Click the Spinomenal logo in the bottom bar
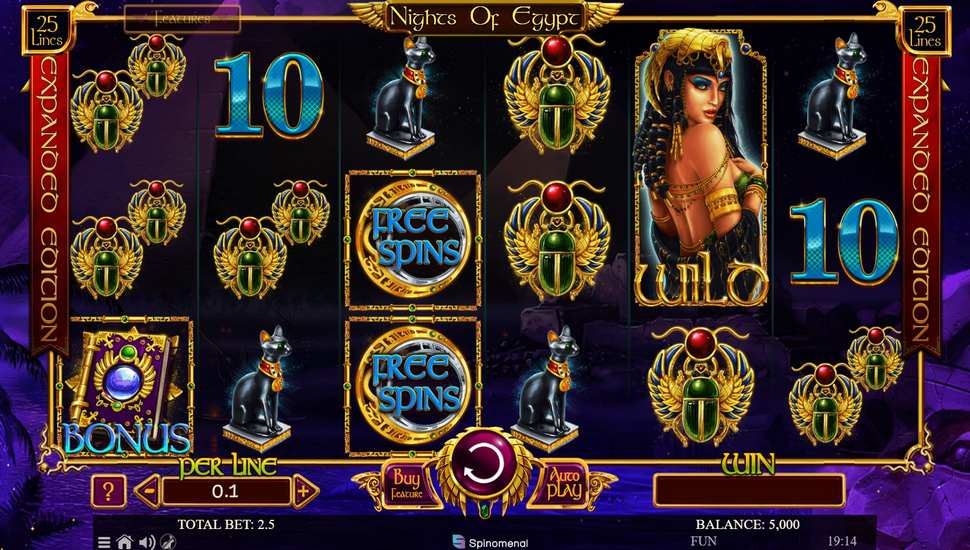Screen dimensions: 970x550 tap(490, 543)
